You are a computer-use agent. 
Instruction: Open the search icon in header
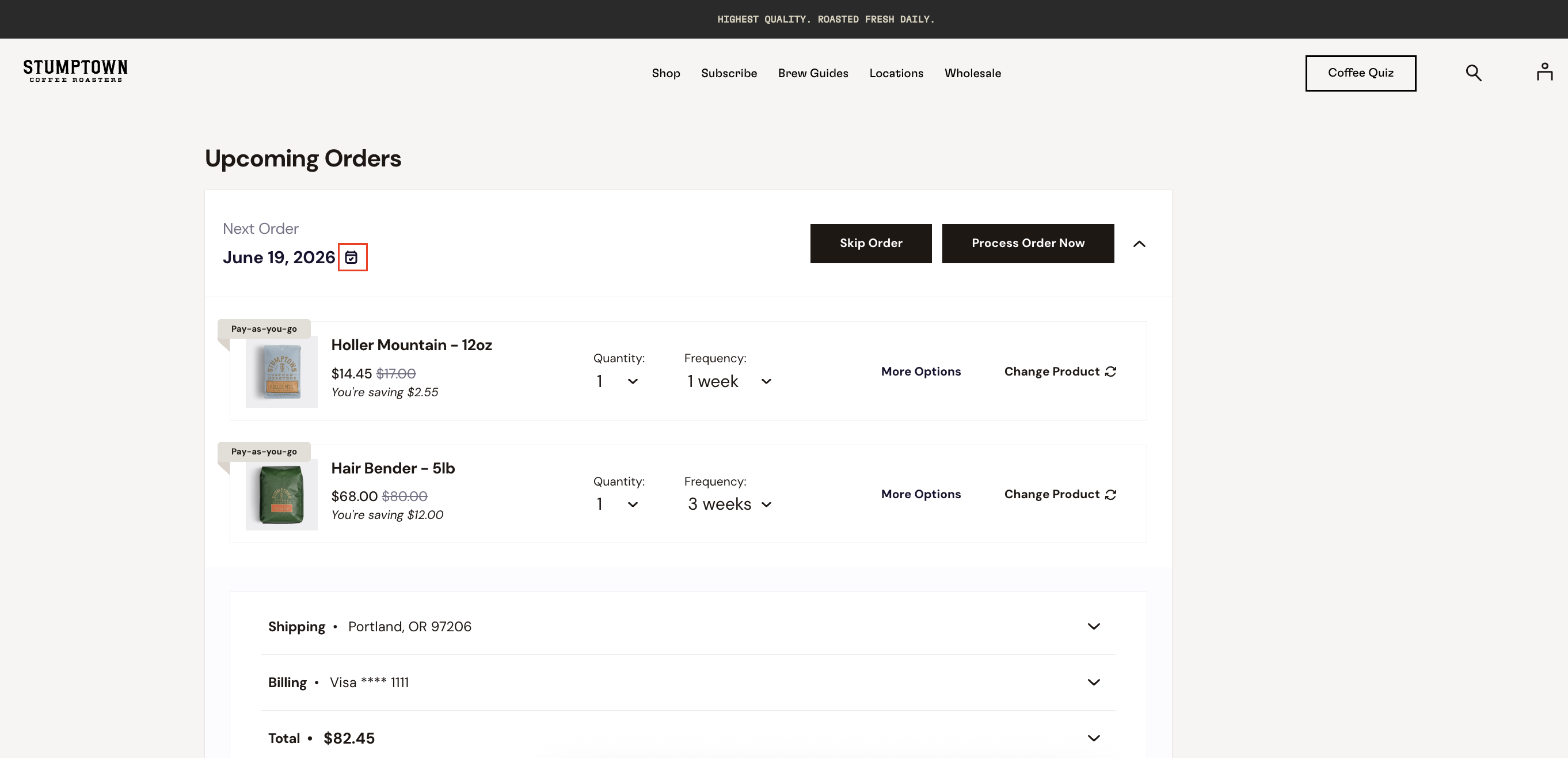coord(1473,73)
